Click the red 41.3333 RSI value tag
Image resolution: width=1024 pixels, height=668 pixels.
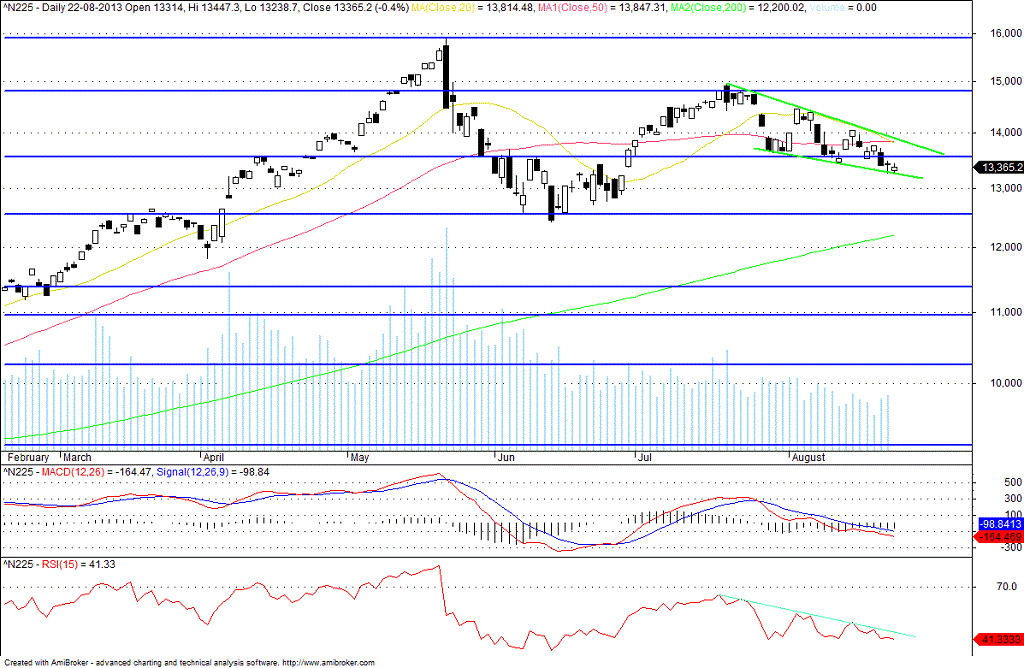pyautogui.click(x=999, y=640)
